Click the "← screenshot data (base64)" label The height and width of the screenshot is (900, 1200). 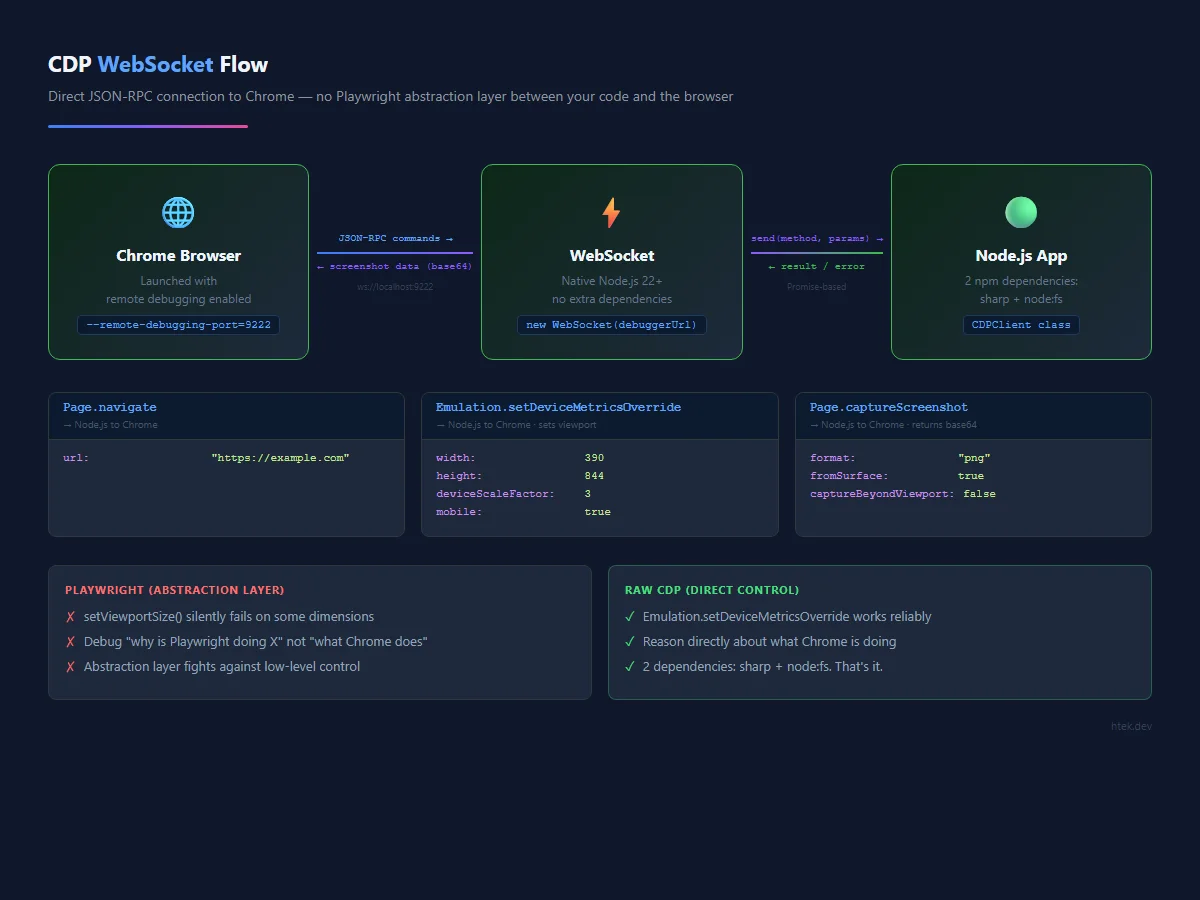pos(395,267)
